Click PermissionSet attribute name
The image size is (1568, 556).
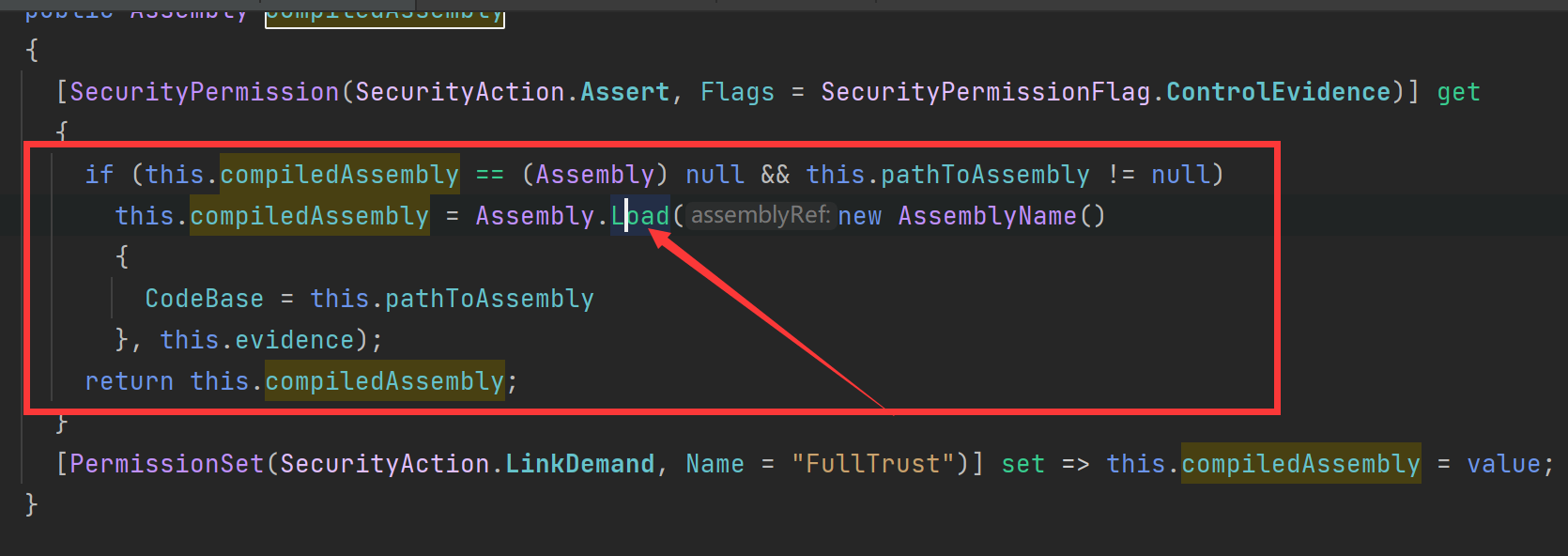click(167, 464)
